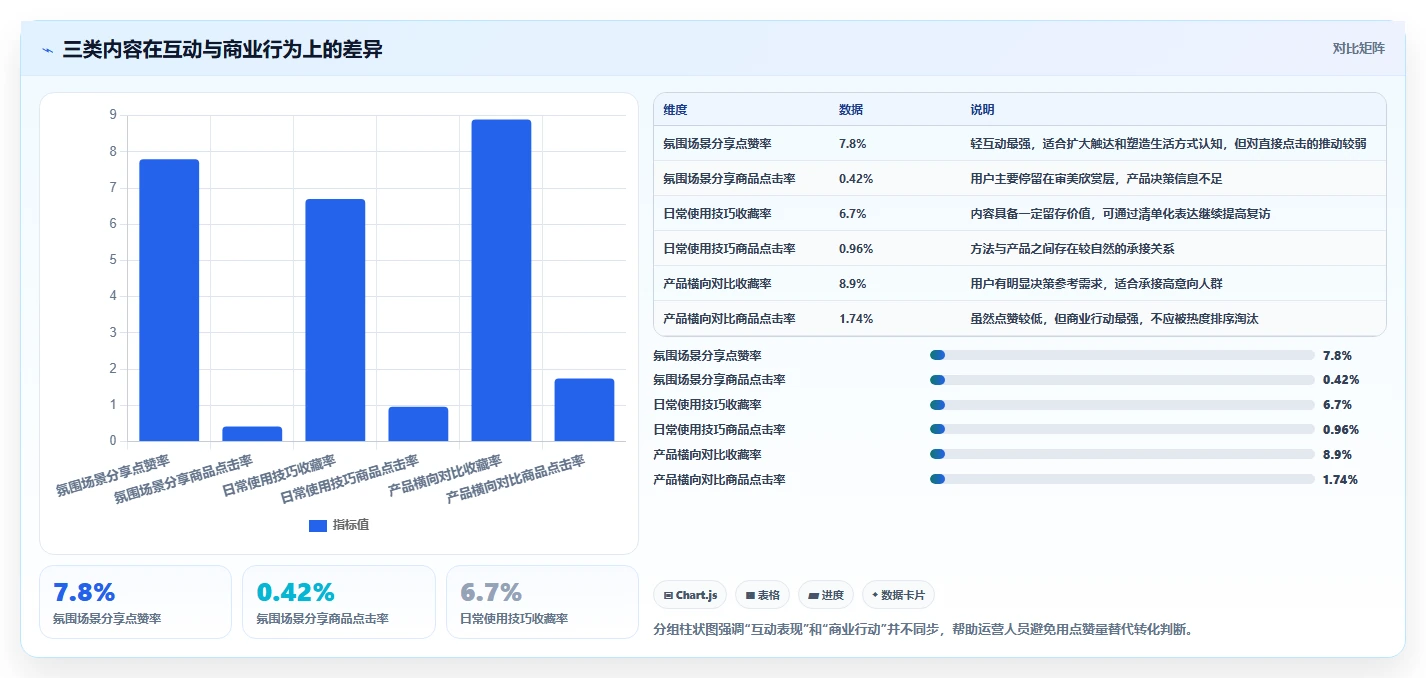Image resolution: width=1426 pixels, height=678 pixels.
Task: Select the 产品横向对比商品点击率 cell in the table
Action: coord(729,319)
